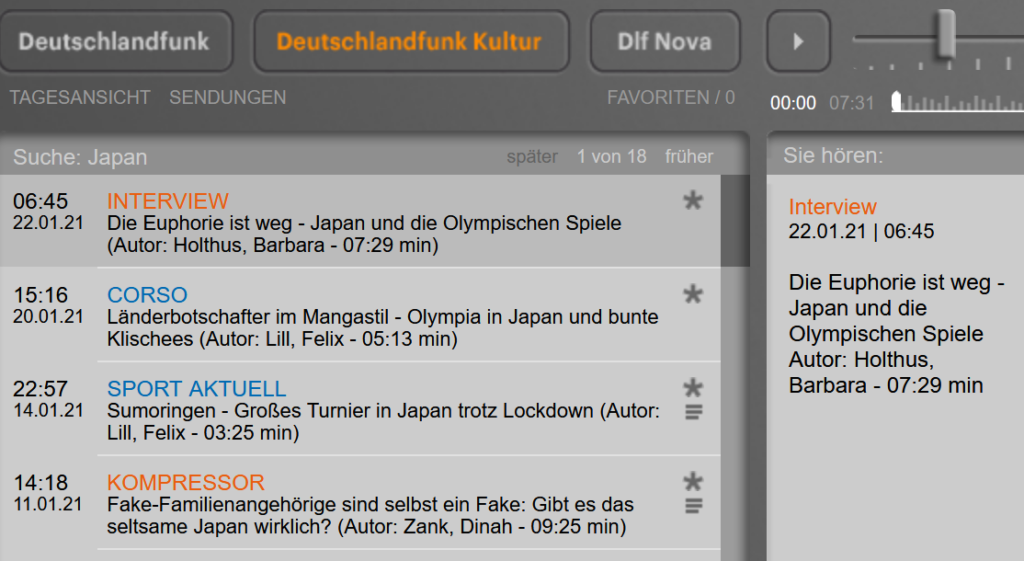1024x561 pixels.
Task: Favorite the INTERVIEW Euphorie entry star
Action: [693, 200]
